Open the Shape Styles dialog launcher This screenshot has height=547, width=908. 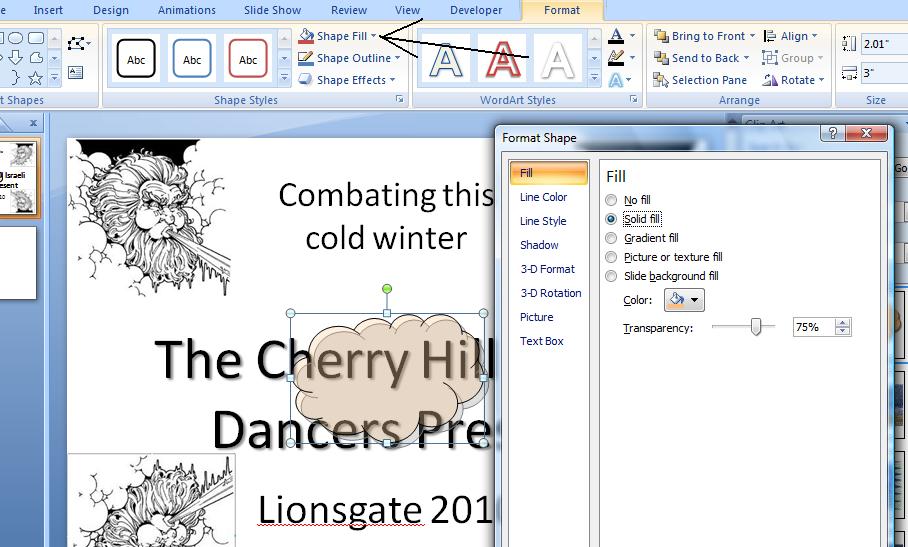click(400, 100)
